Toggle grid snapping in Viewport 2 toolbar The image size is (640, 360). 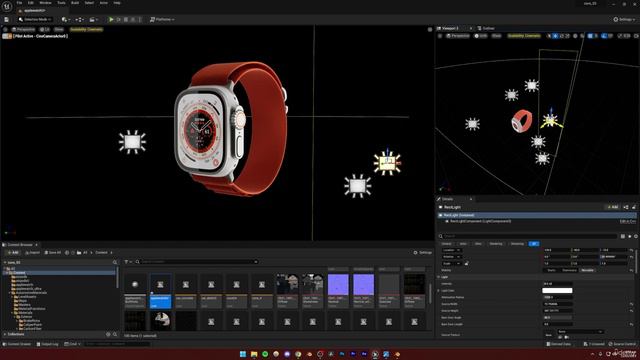pyautogui.click(x=590, y=36)
